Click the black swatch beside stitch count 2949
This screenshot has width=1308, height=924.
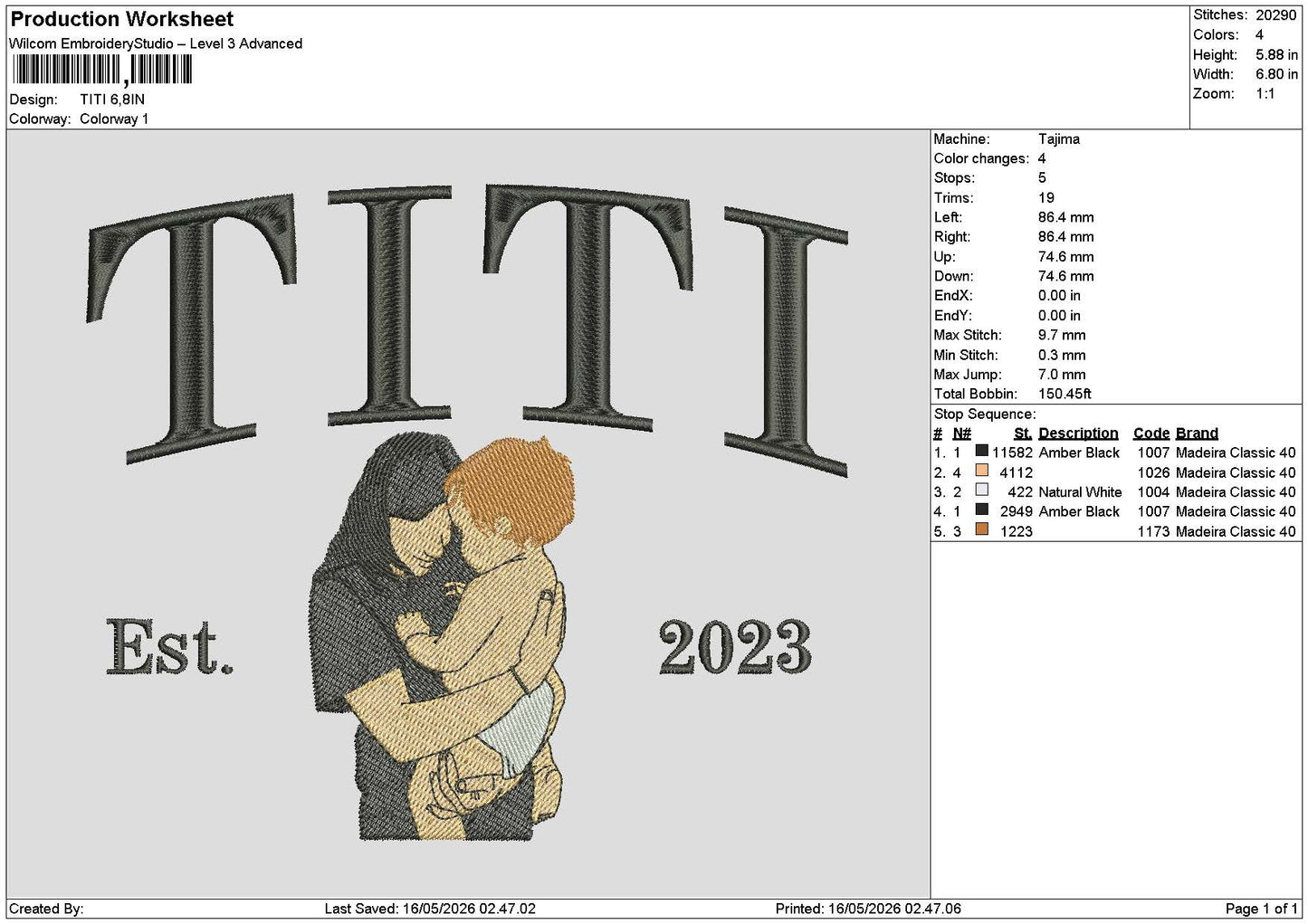[x=981, y=510]
